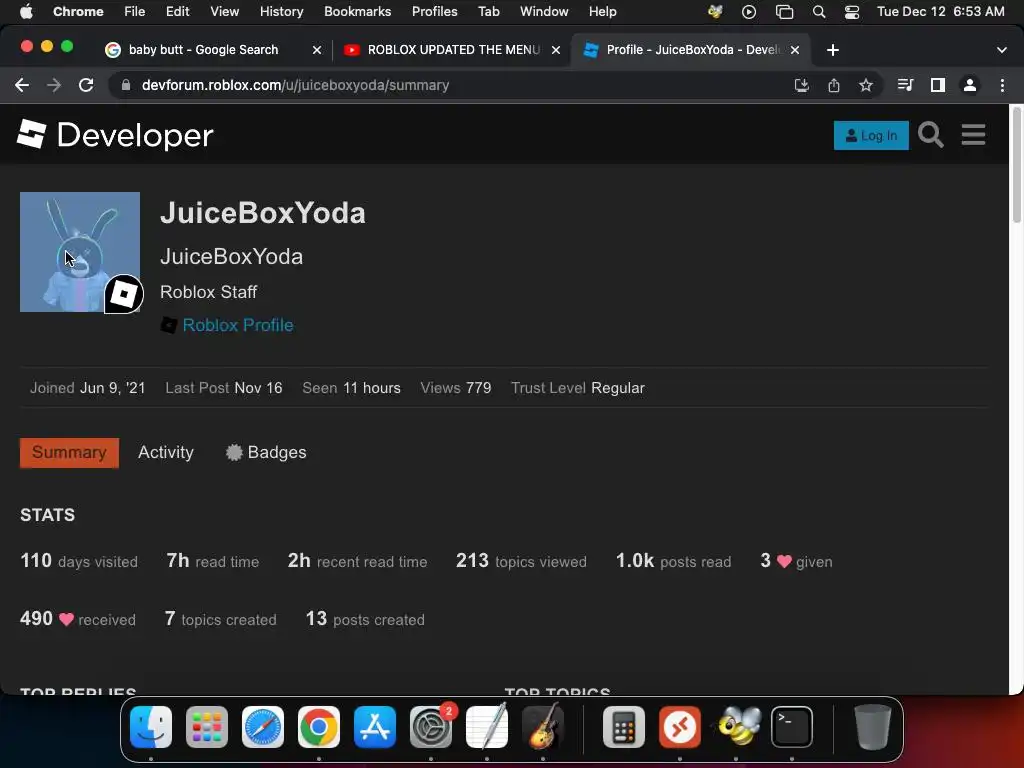1024x768 pixels.
Task: Open the Chrome profile avatar icon
Action: point(970,85)
